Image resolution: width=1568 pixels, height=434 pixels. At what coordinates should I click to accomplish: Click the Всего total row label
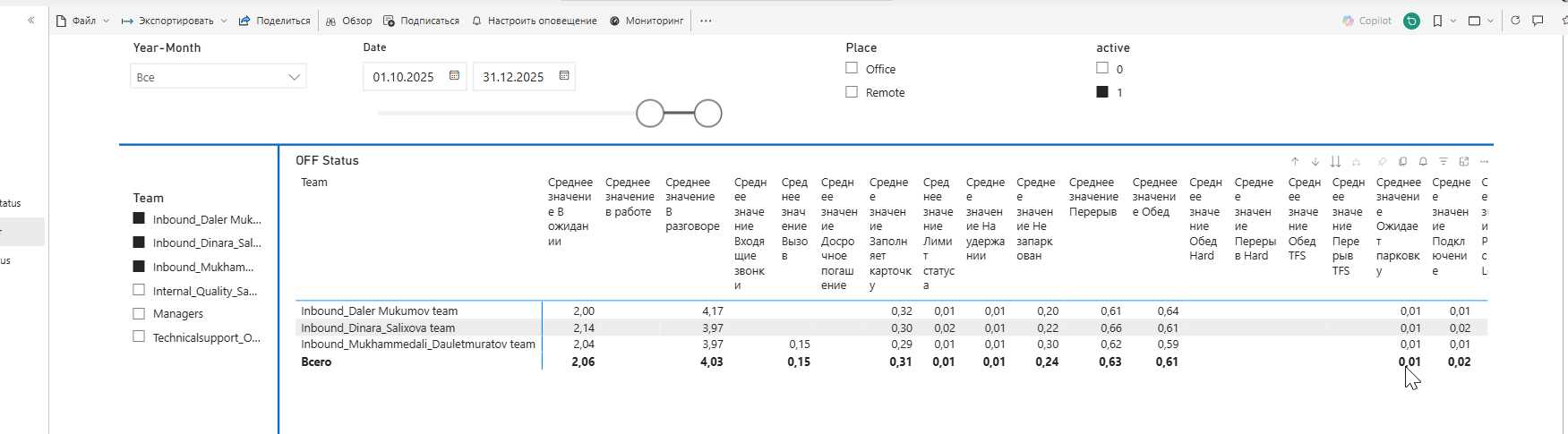click(x=316, y=362)
